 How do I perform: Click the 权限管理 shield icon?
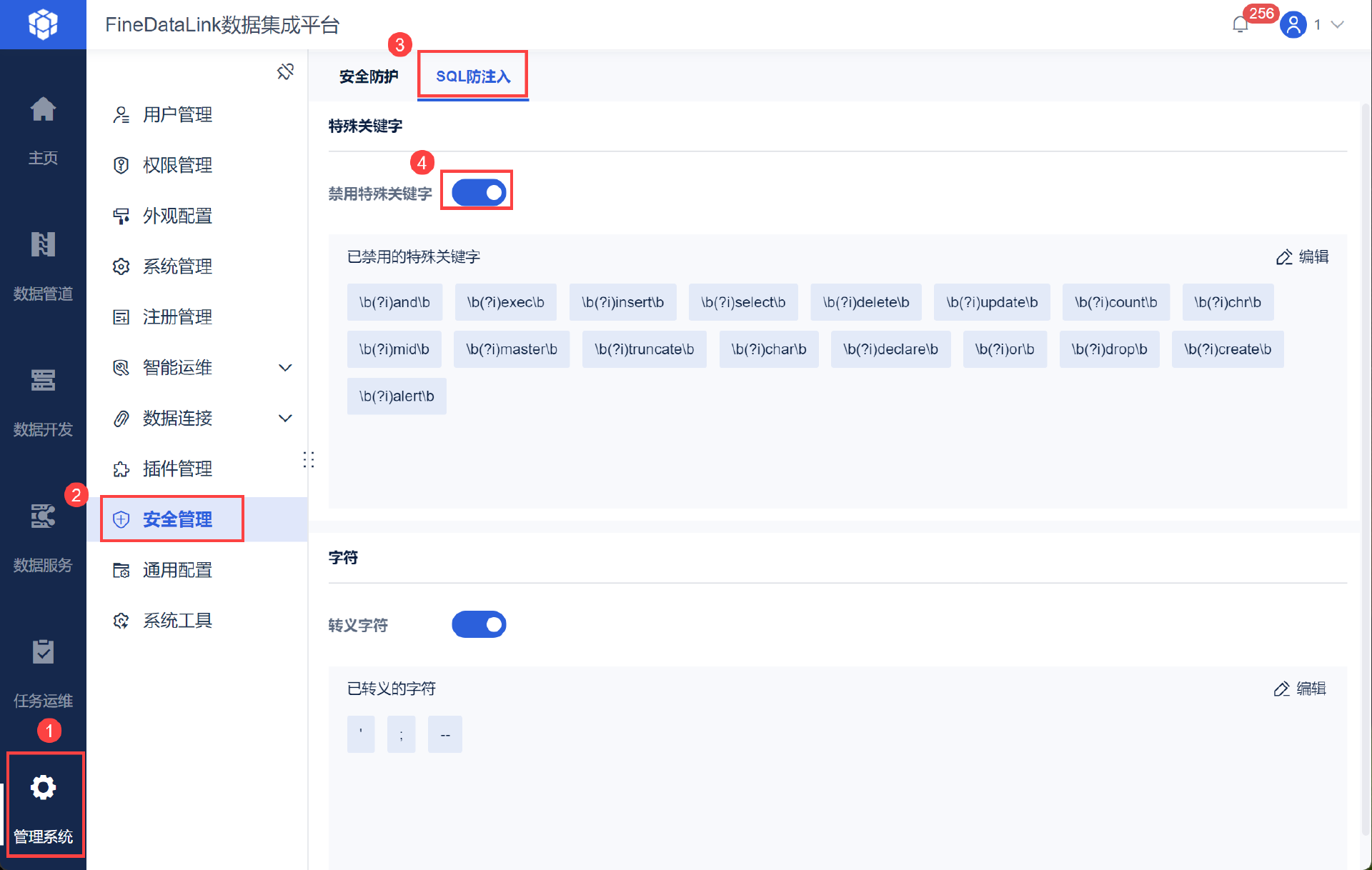(x=121, y=166)
